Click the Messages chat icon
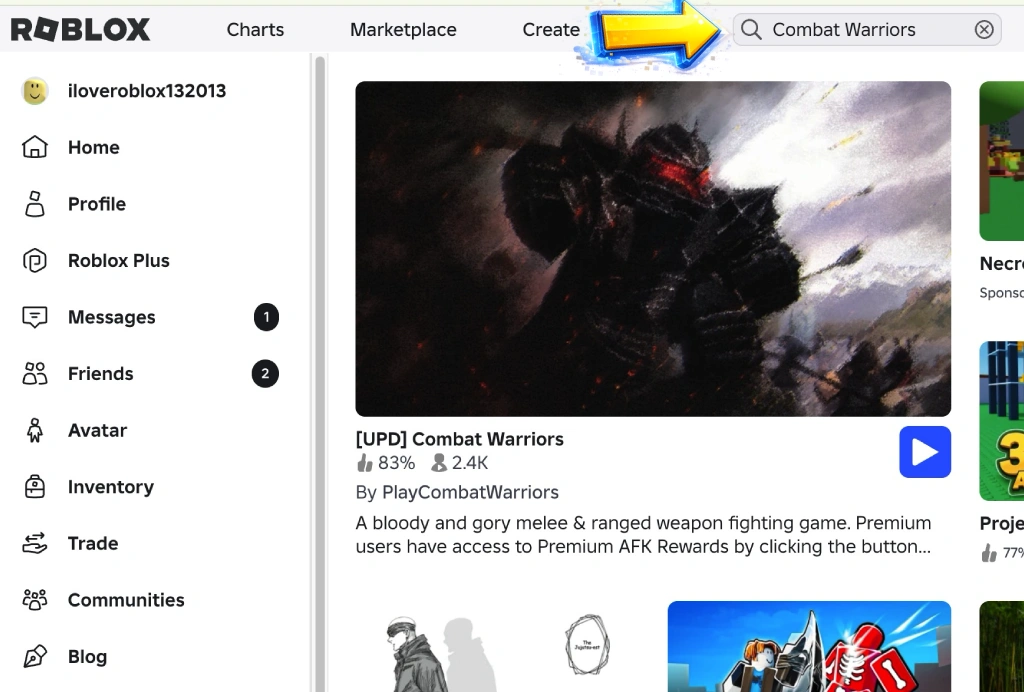Viewport: 1024px width, 692px height. click(x=35, y=317)
